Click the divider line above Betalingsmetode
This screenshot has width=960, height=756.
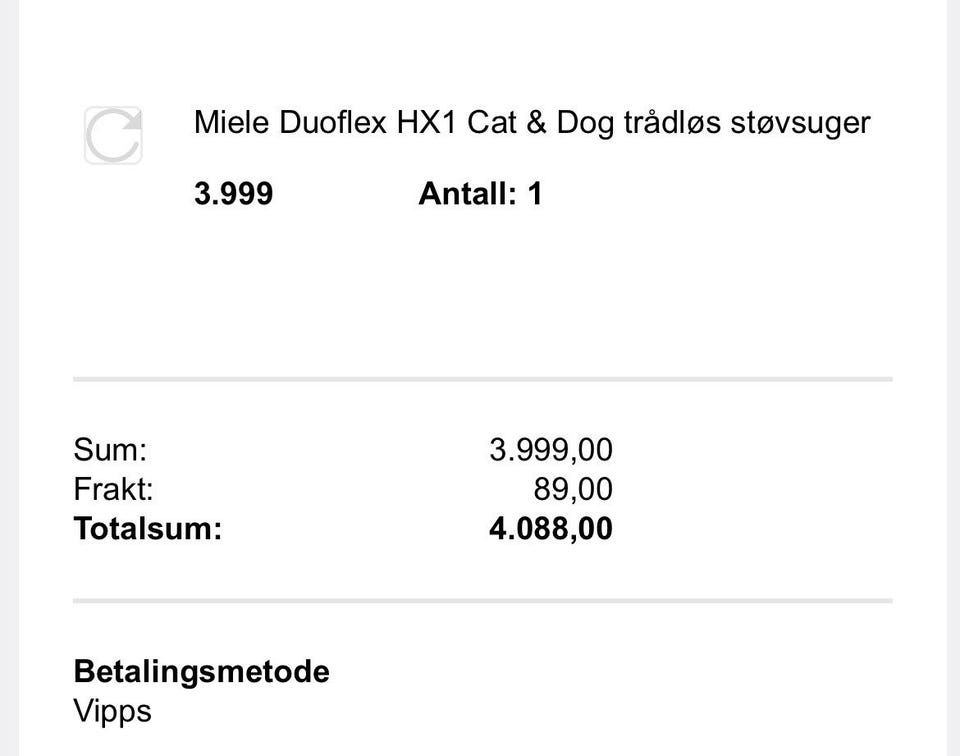(482, 601)
